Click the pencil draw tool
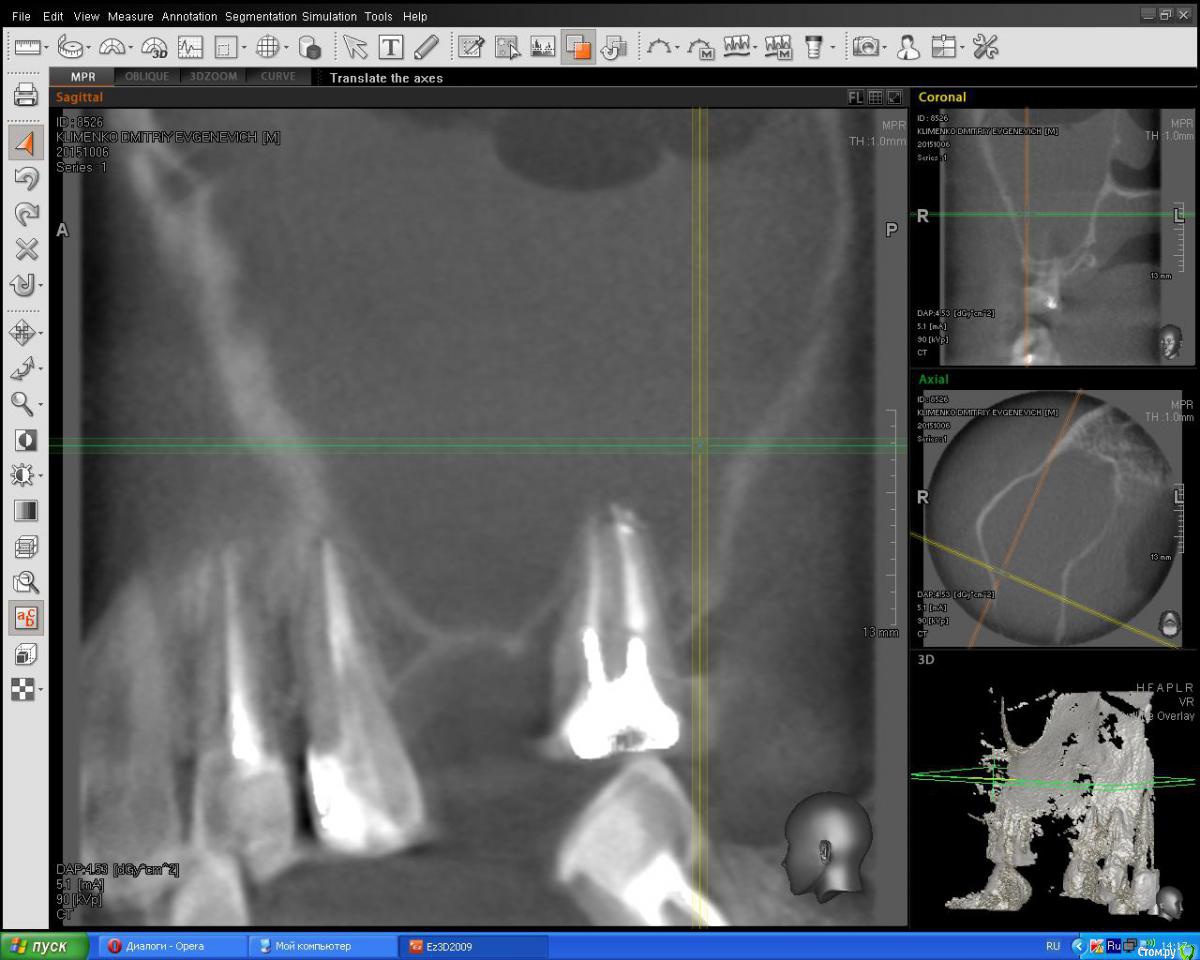Screen dimensions: 1200x960 (426, 47)
